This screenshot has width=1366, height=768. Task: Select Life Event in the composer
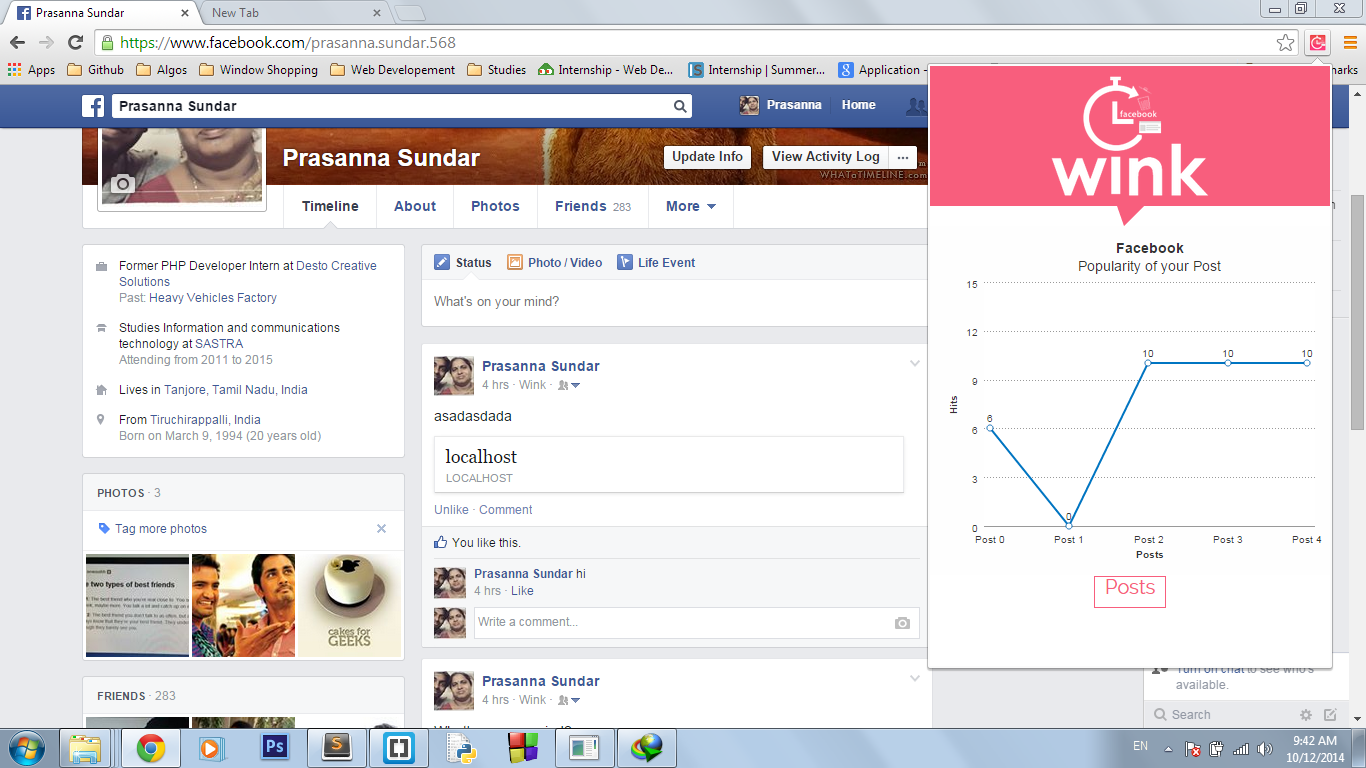(656, 263)
